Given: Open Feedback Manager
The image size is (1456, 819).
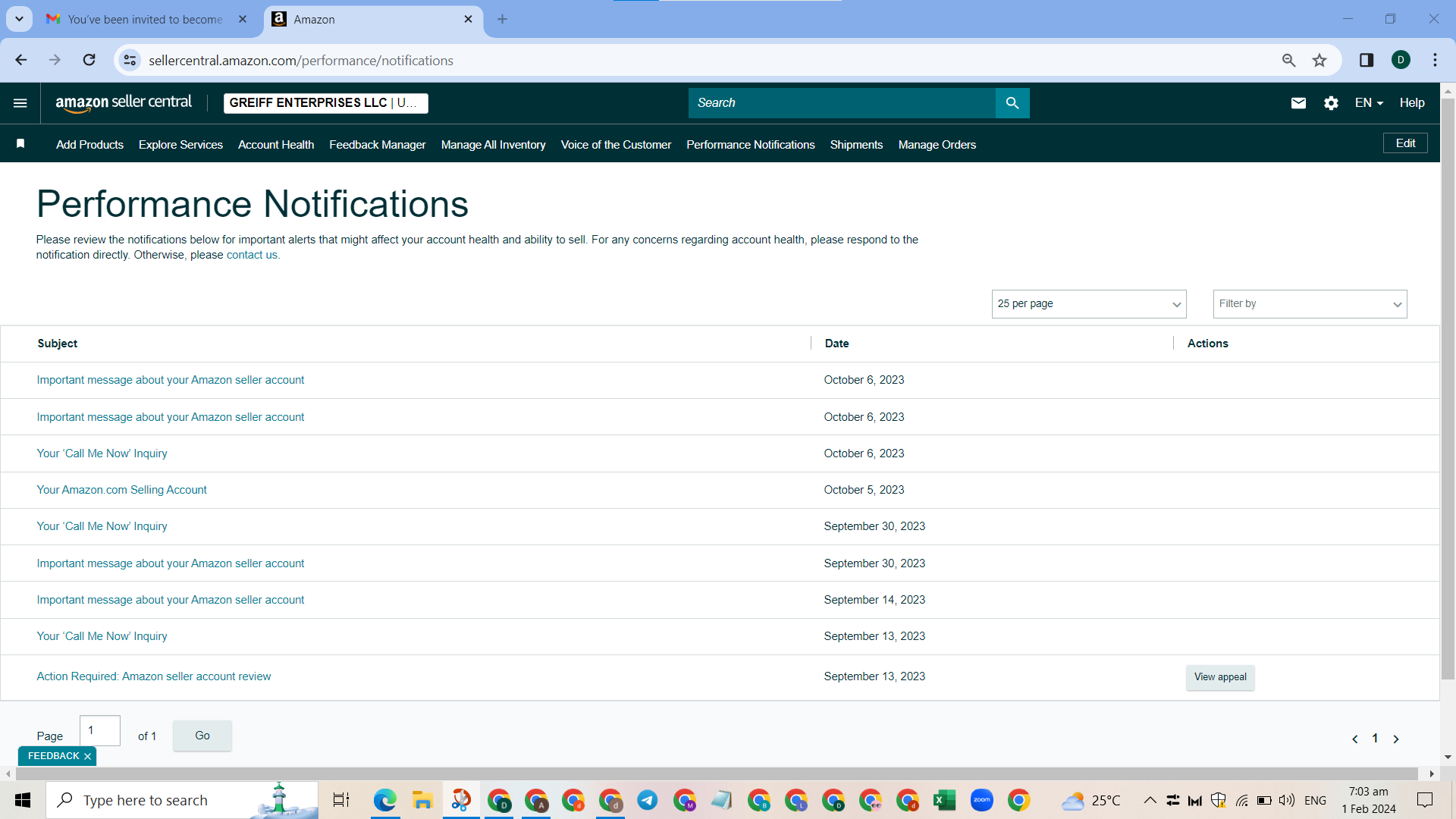Looking at the screenshot, I should tap(378, 145).
